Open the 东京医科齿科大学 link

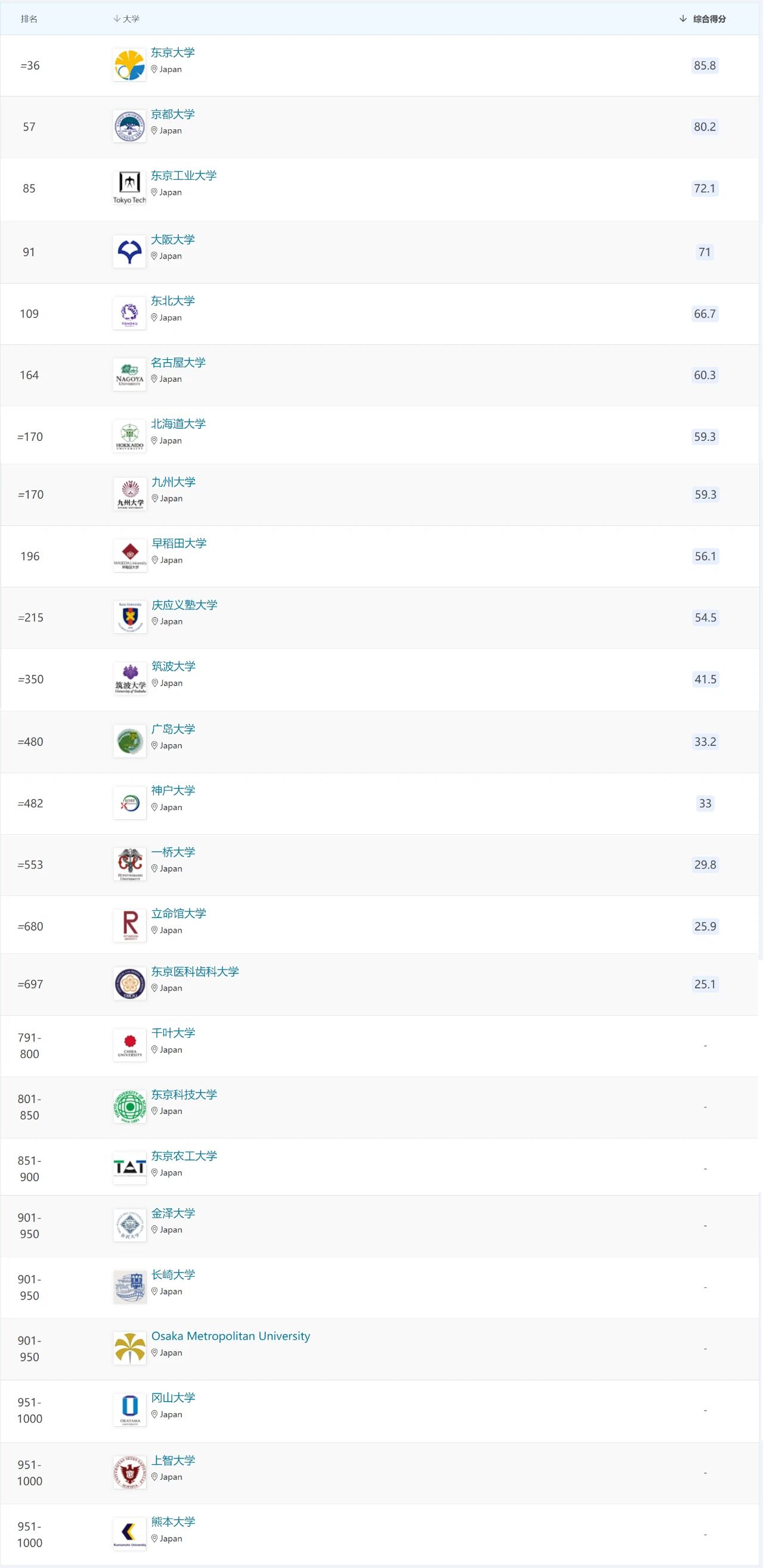point(195,972)
